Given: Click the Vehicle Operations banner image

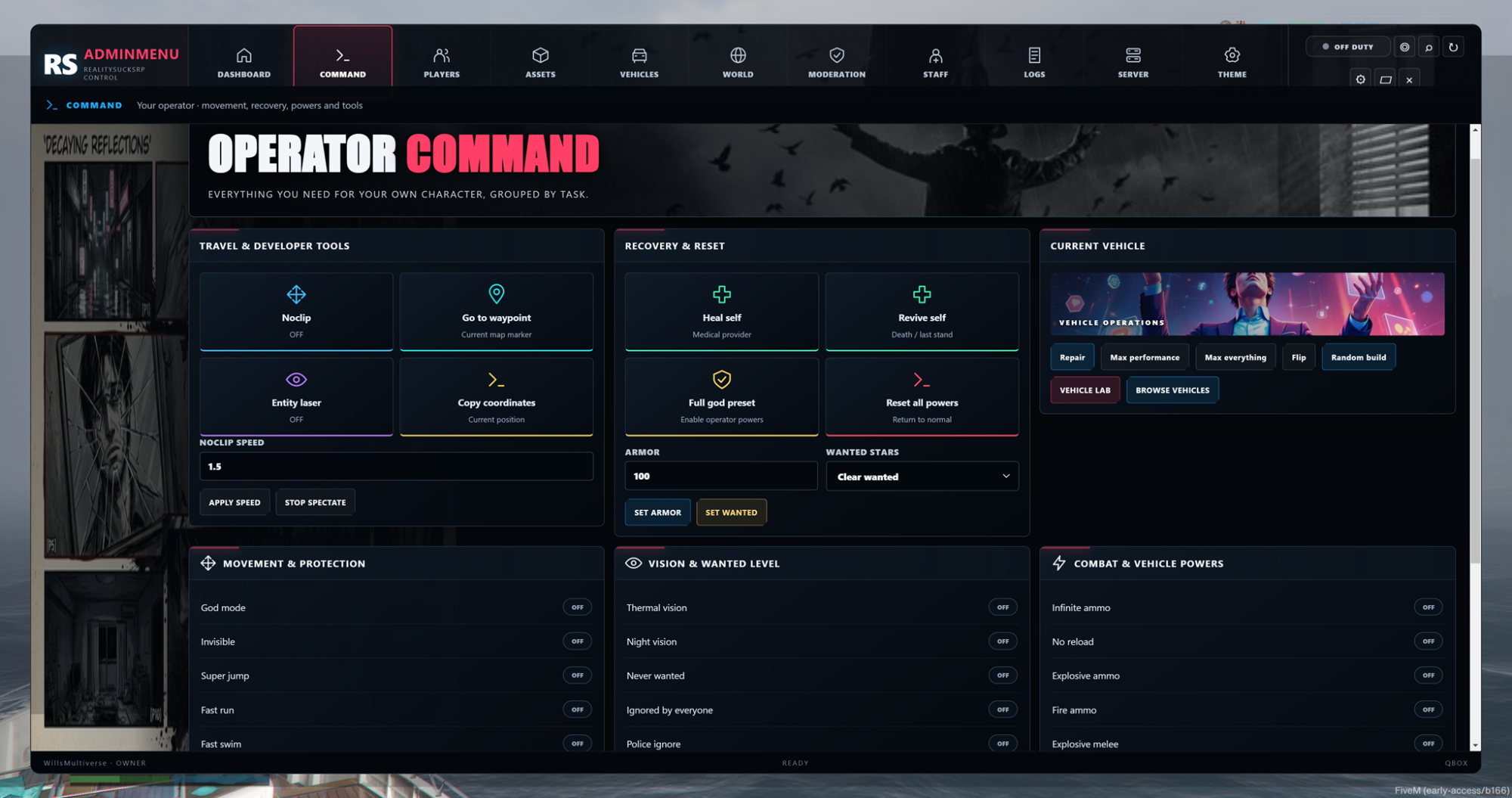Looking at the screenshot, I should (x=1247, y=304).
